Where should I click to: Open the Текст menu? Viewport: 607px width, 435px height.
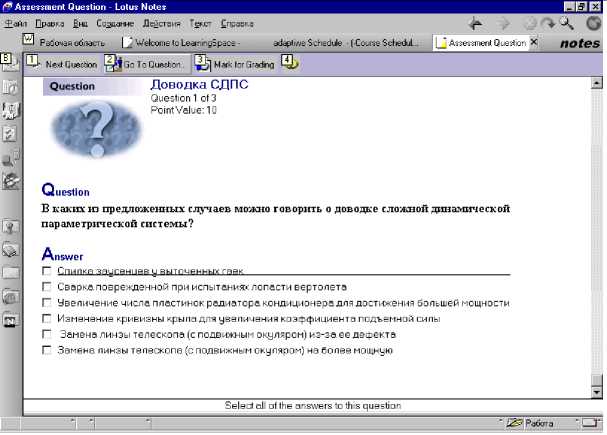(200, 24)
